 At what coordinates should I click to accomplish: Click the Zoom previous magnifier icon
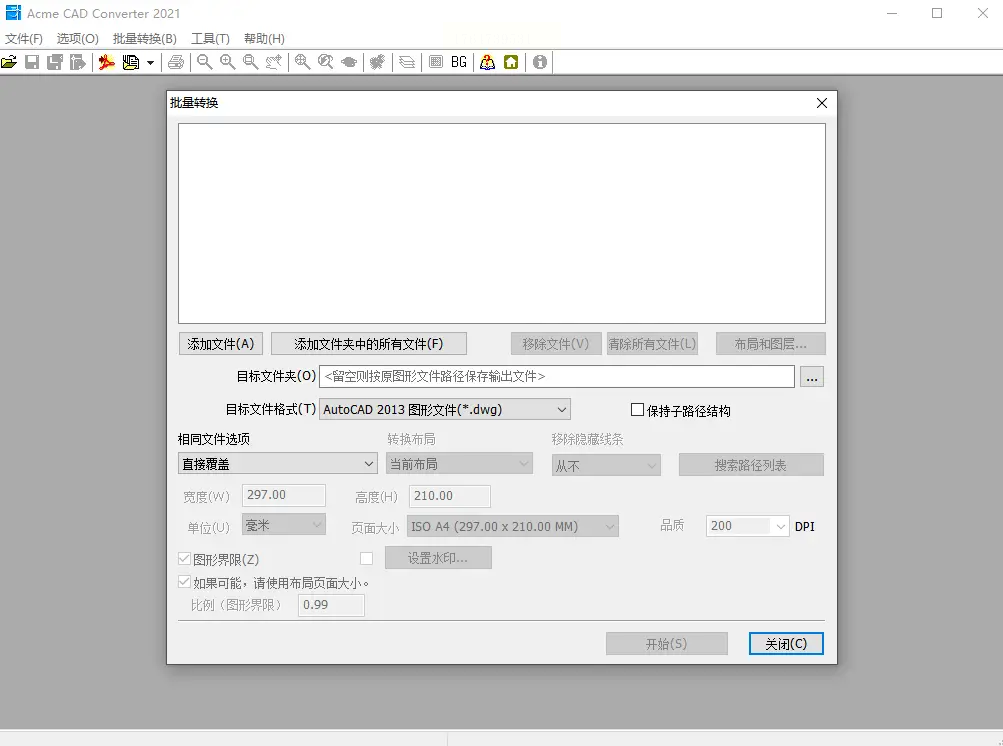click(326, 62)
